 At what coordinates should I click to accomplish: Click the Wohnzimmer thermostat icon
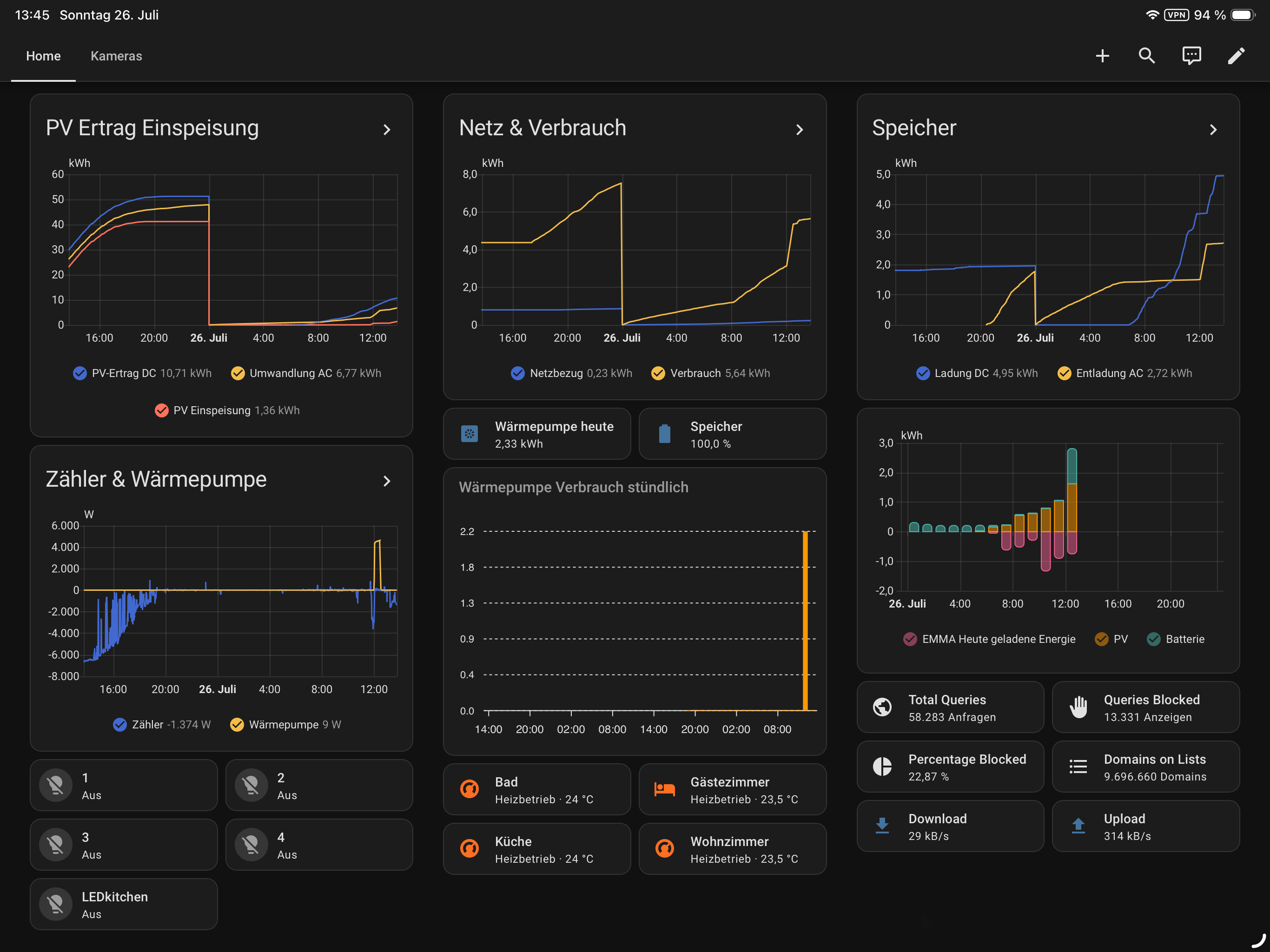664,848
